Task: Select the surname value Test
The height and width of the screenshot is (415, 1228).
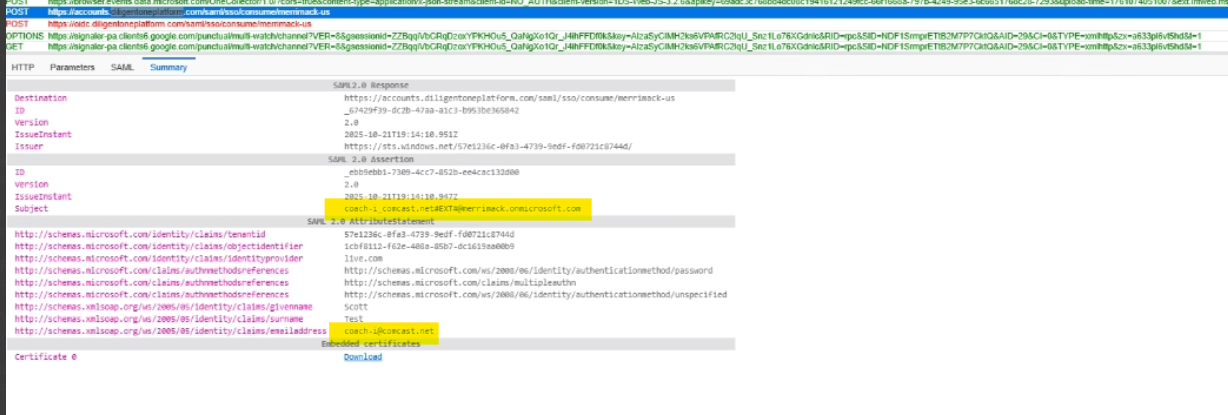Action: (x=354, y=318)
